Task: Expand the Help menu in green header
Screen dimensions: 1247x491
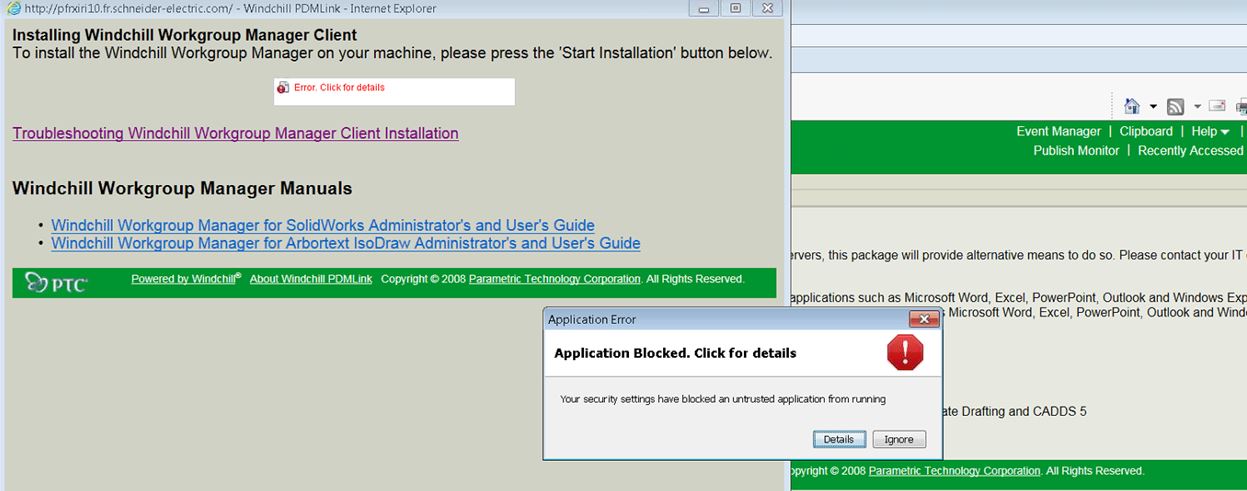Action: (1210, 131)
